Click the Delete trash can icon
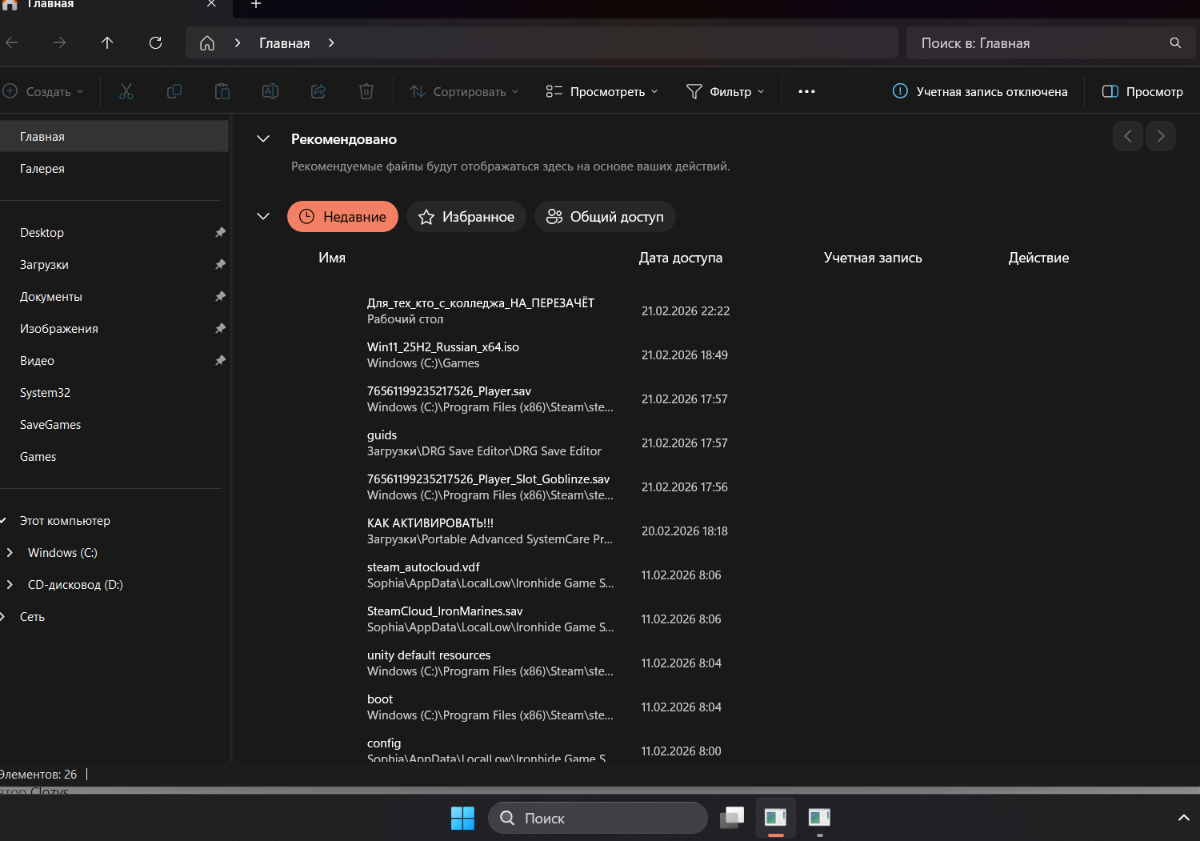 point(366,91)
